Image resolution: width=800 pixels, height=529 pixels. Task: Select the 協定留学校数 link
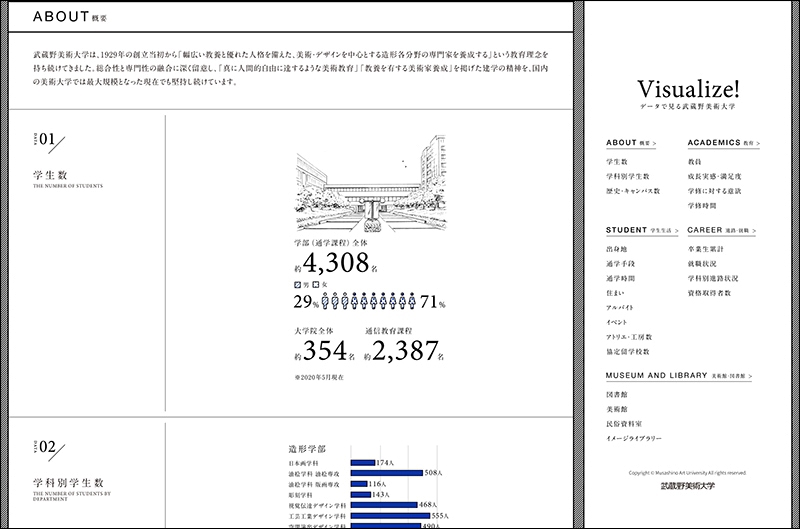point(628,352)
